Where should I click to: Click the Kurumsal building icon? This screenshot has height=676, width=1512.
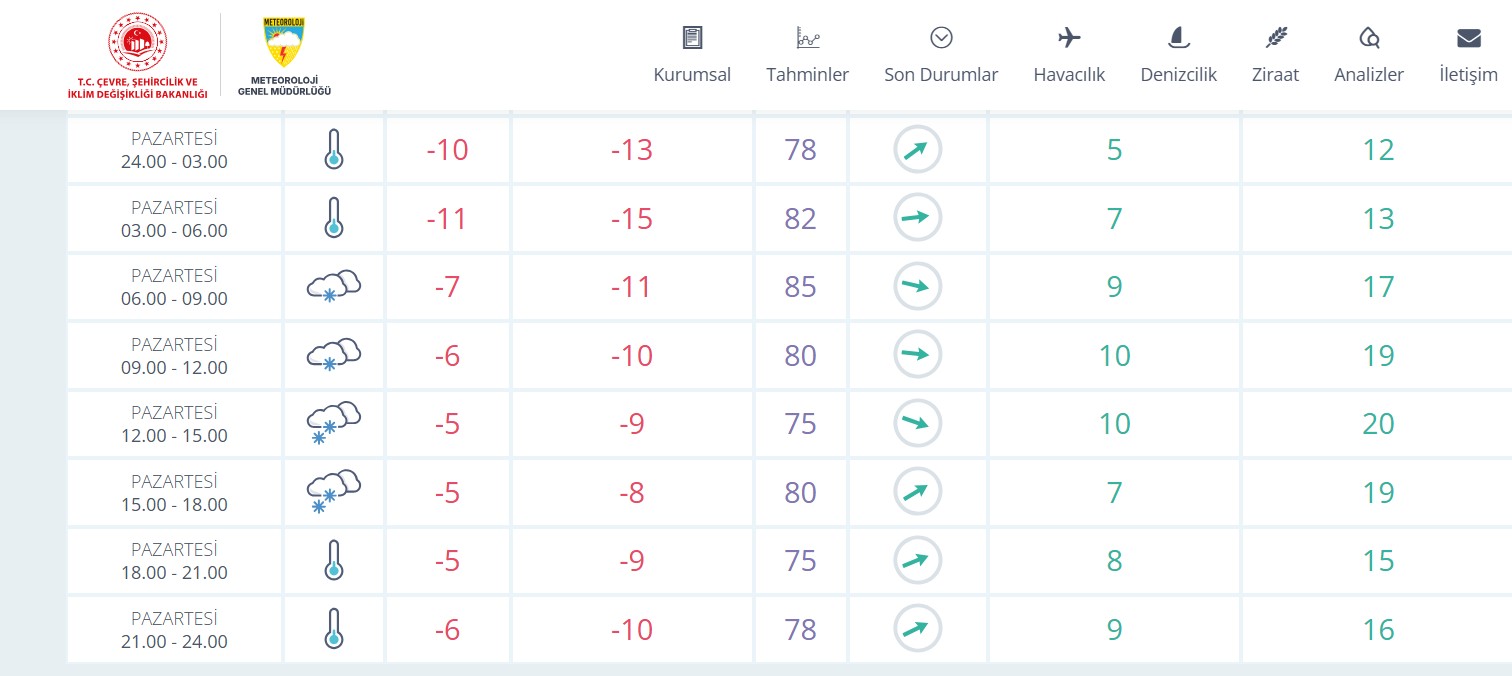pos(692,38)
